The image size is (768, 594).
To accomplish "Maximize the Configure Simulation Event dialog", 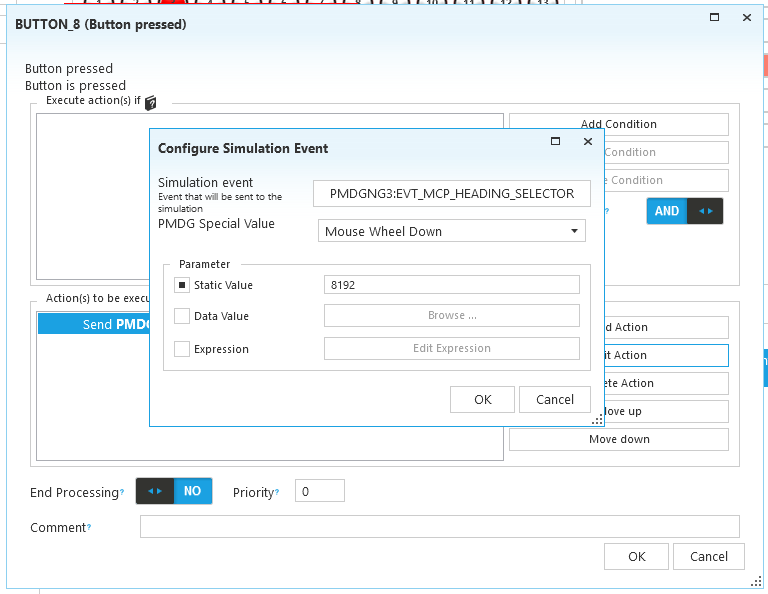I will [x=556, y=142].
